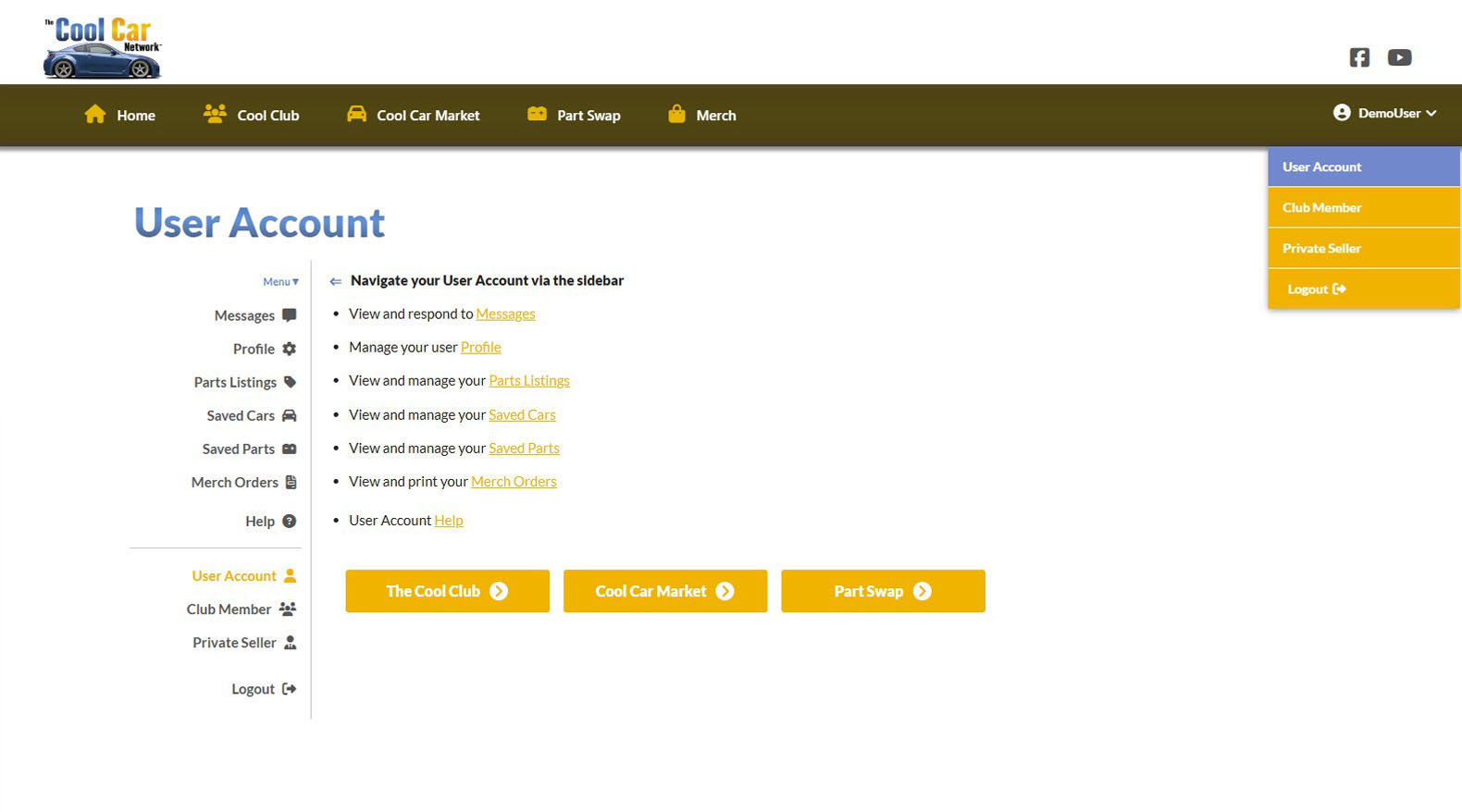Select Private Seller in the dropdown menu
Image resolution: width=1462 pixels, height=812 pixels.
click(1364, 248)
